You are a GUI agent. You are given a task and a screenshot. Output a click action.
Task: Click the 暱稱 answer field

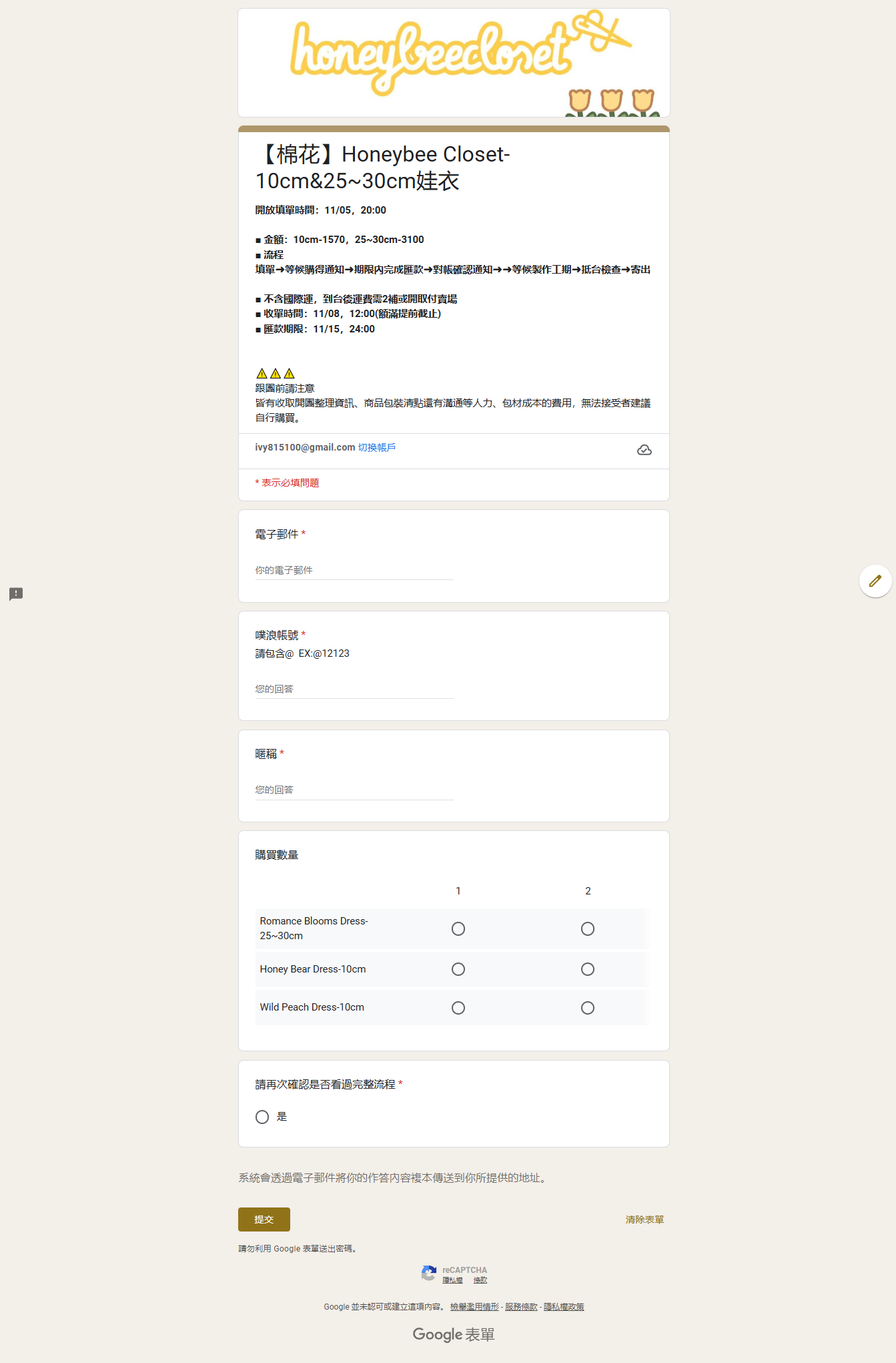[354, 790]
